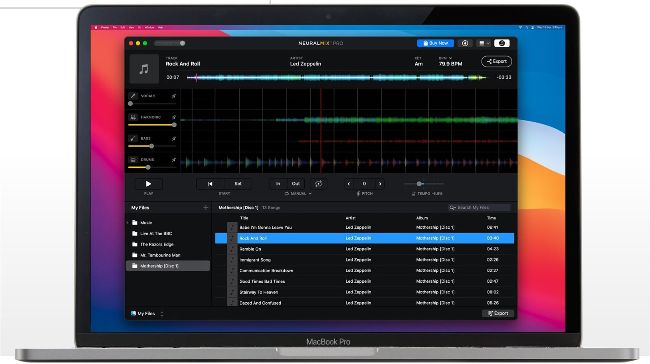Viewport: 650px width, 364px height.
Task: Select the Music folder
Action: click(167, 223)
